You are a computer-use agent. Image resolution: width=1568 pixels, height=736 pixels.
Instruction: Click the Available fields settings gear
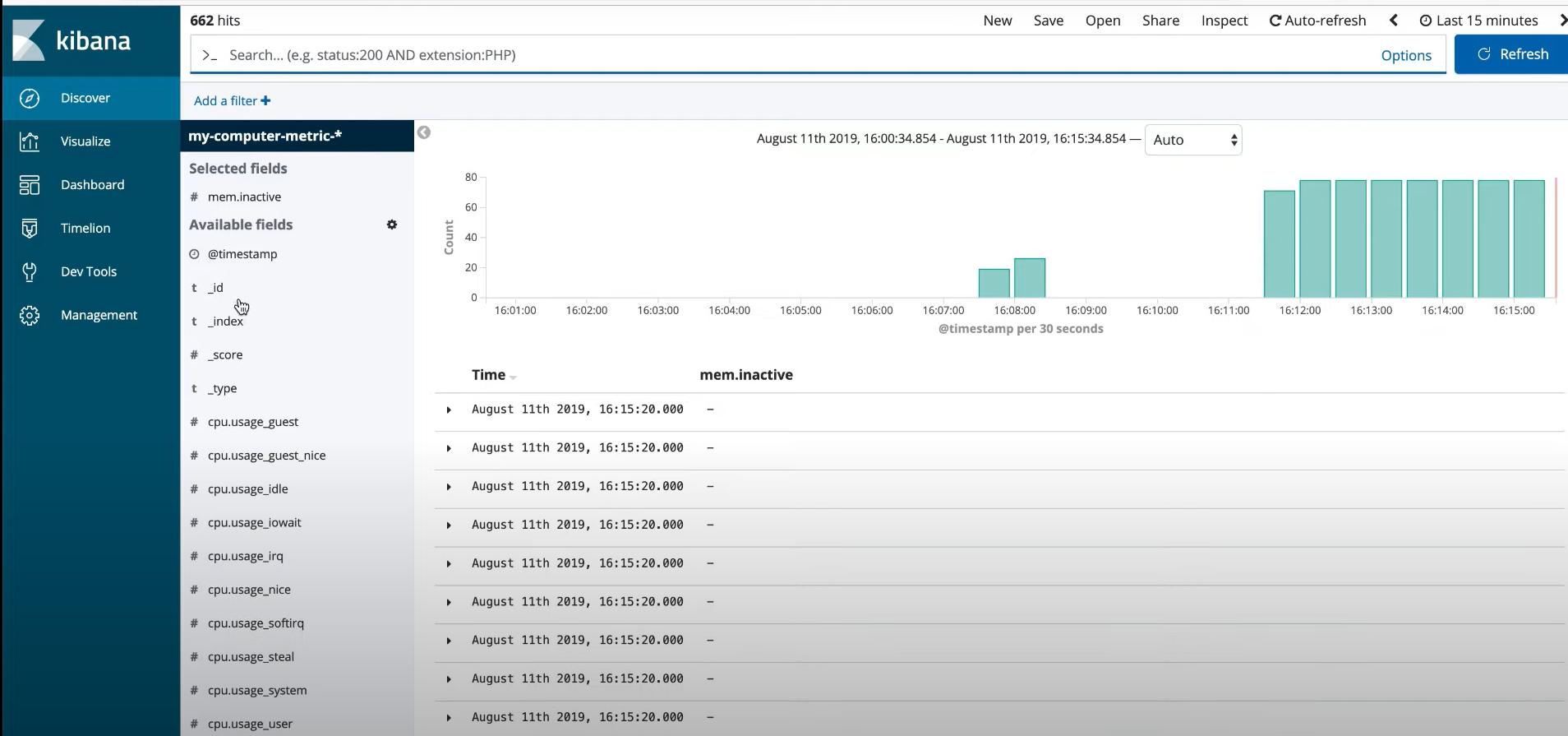(392, 225)
